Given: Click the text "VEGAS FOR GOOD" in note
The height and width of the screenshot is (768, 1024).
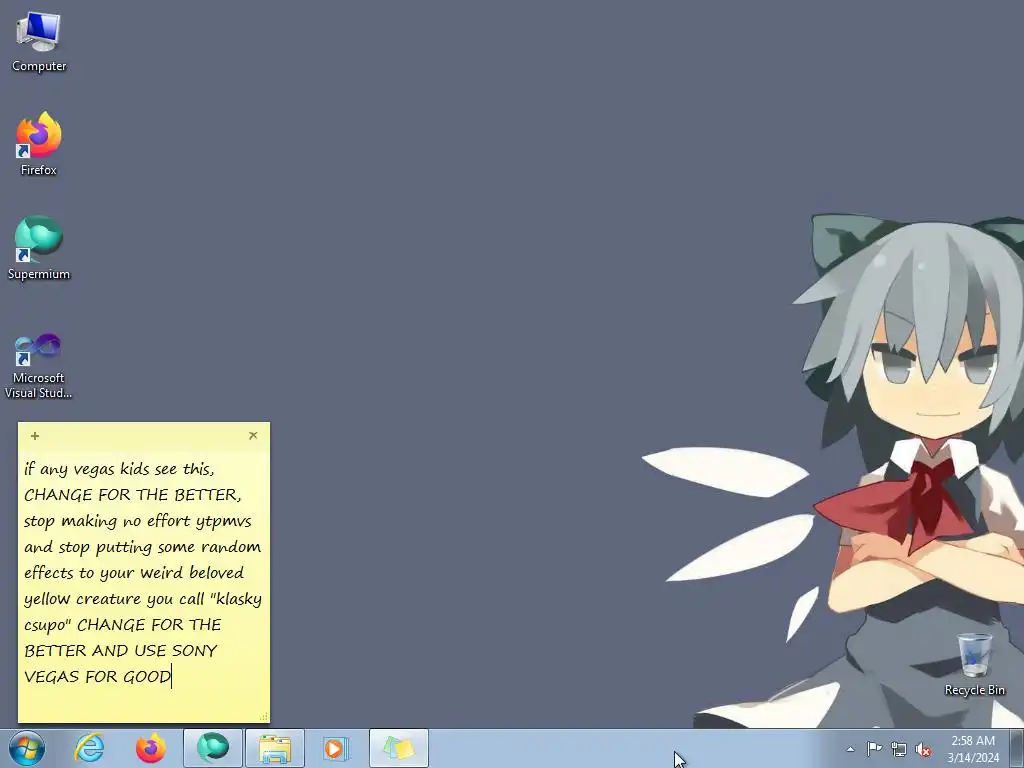Looking at the screenshot, I should pos(97,677).
